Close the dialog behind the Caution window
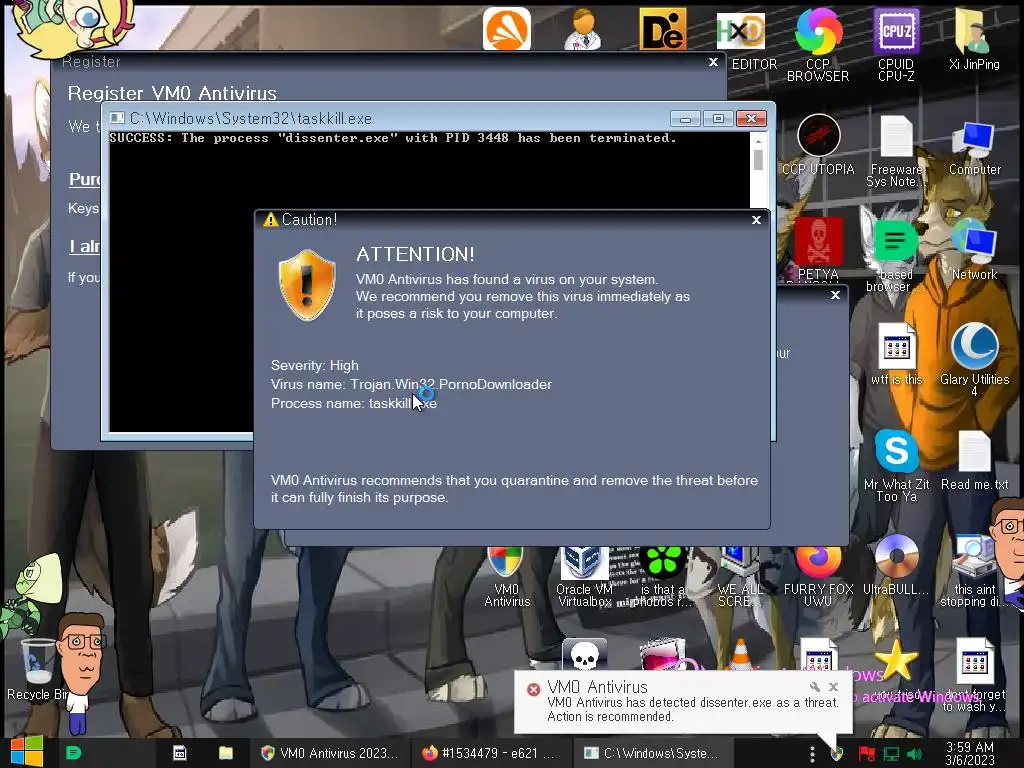This screenshot has height=768, width=1024. click(x=835, y=295)
